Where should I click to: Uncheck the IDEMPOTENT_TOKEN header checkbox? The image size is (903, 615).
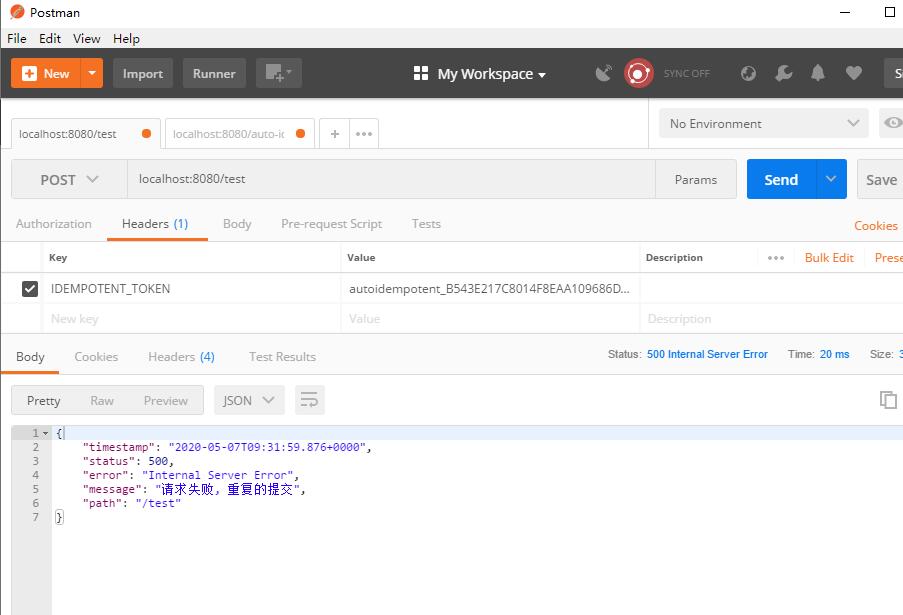(29, 288)
